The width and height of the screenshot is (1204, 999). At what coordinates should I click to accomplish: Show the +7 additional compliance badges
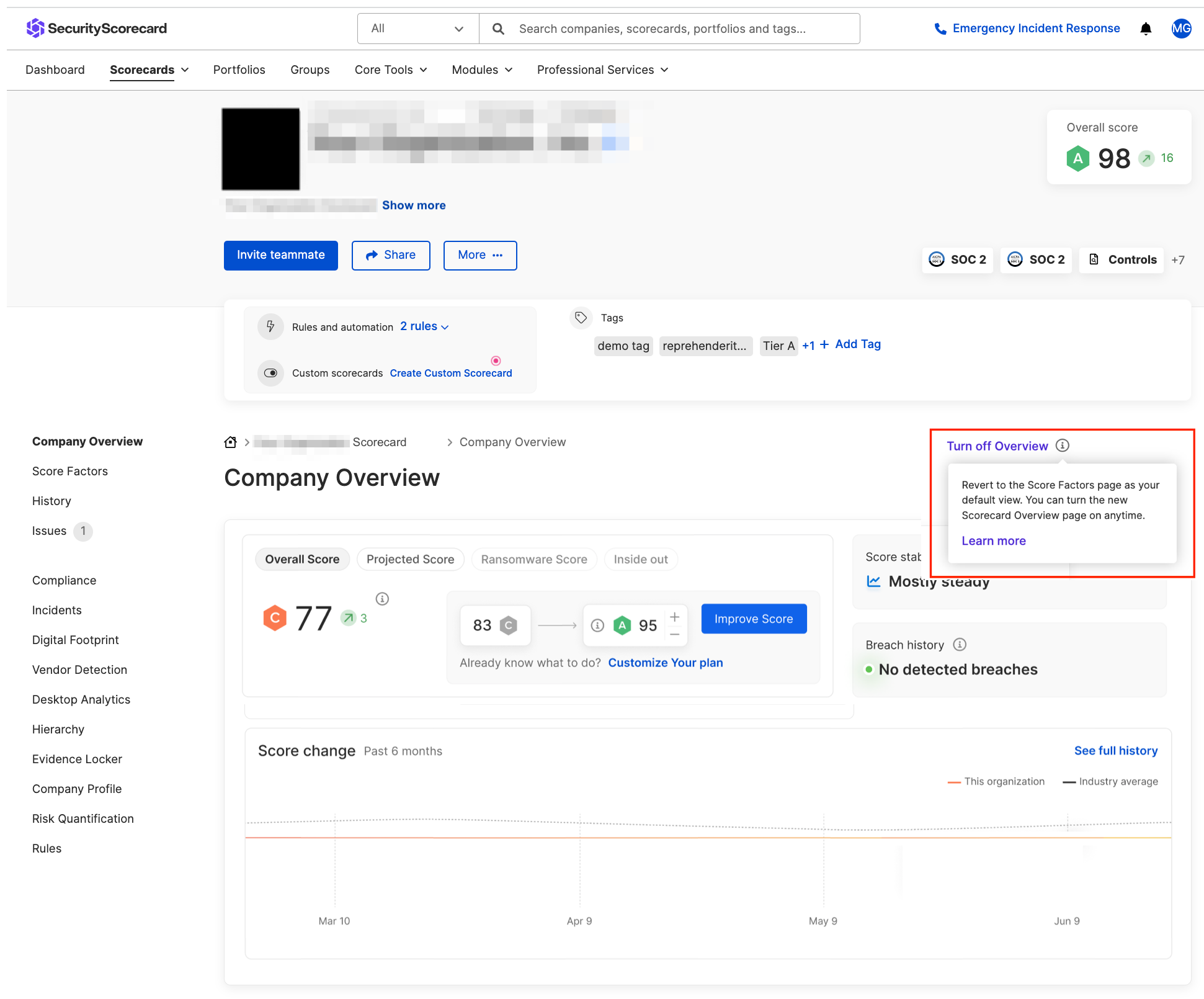tap(1178, 260)
